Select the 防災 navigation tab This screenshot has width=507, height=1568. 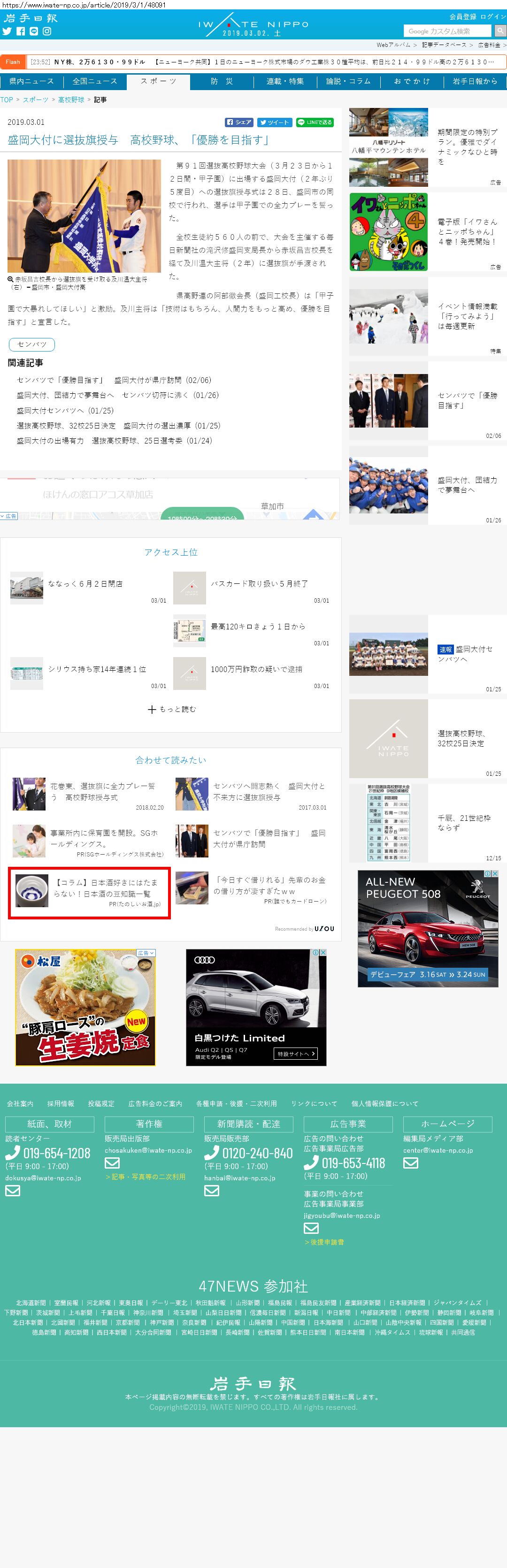[222, 81]
